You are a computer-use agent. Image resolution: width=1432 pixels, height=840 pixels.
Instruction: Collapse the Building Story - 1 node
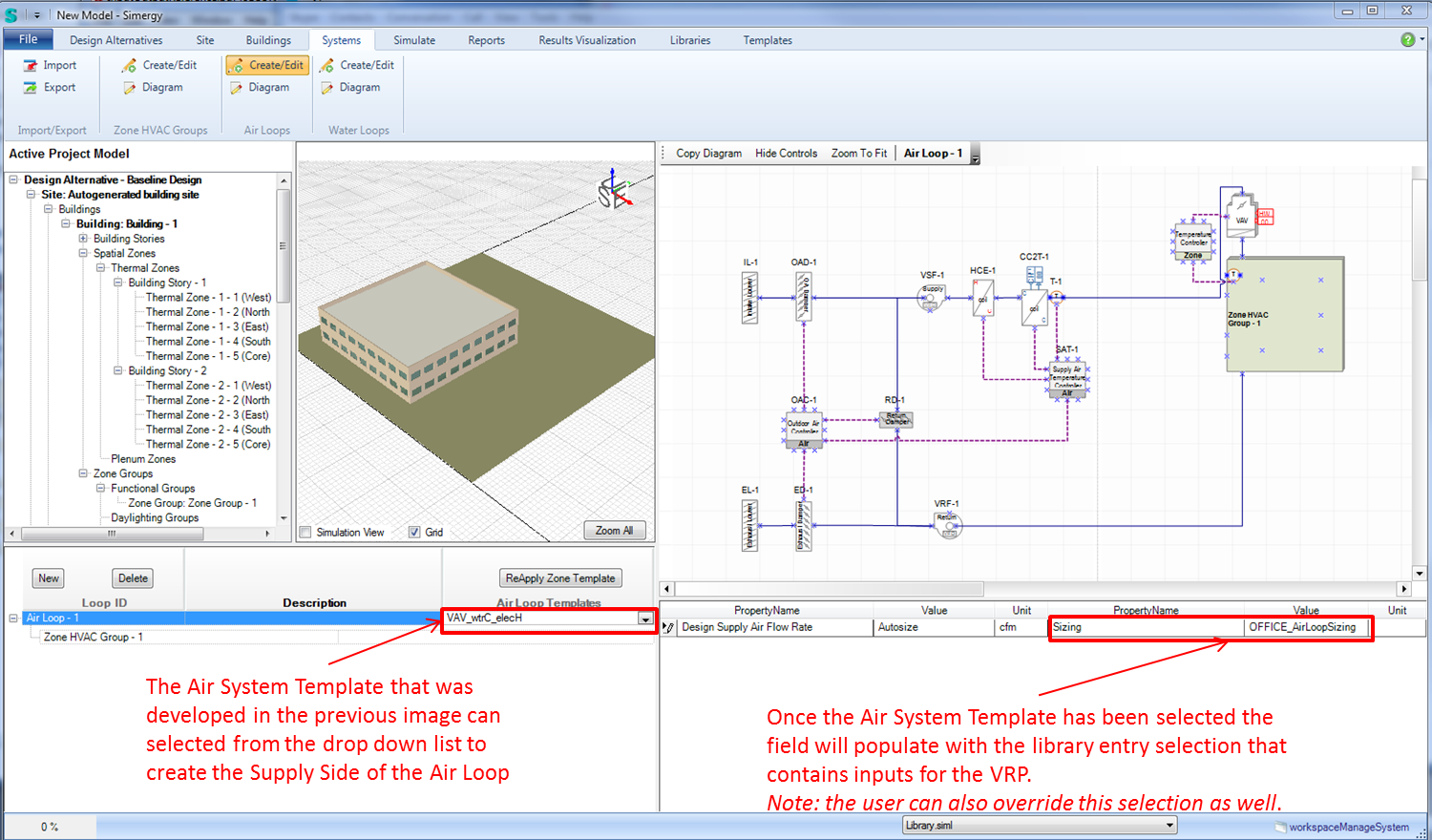coord(118,283)
